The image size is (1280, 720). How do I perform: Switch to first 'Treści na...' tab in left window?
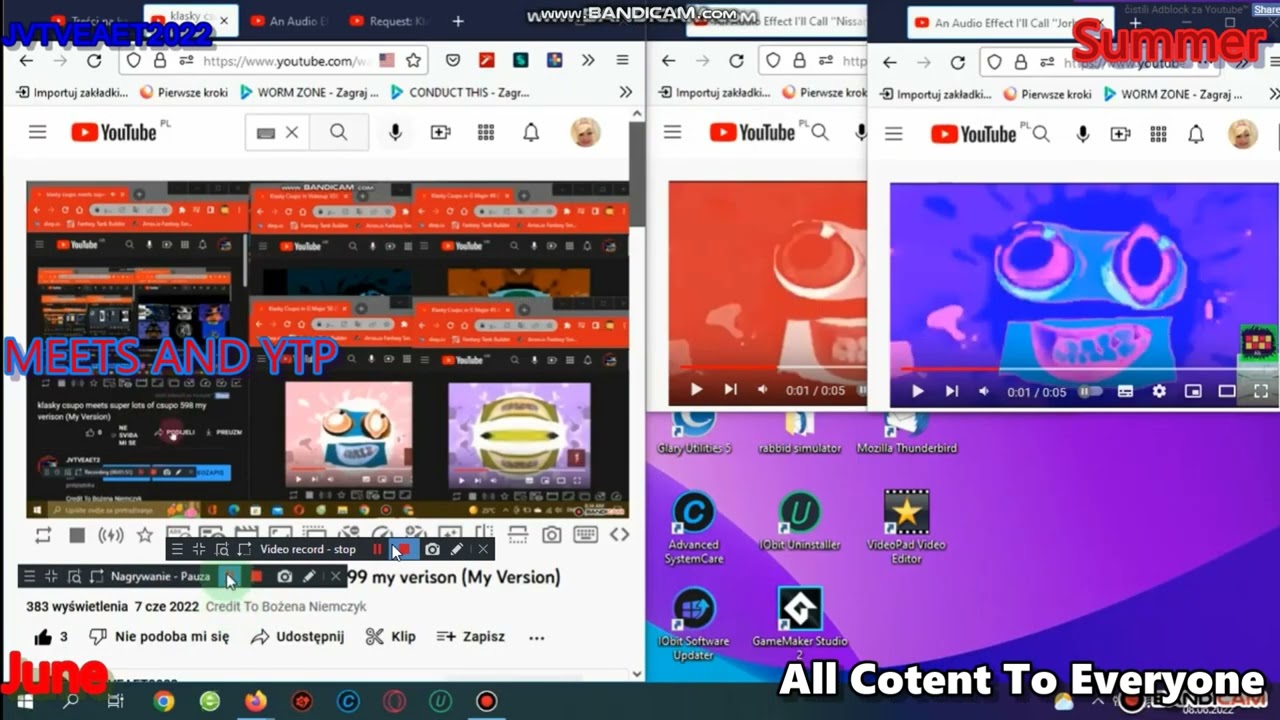pos(90,21)
